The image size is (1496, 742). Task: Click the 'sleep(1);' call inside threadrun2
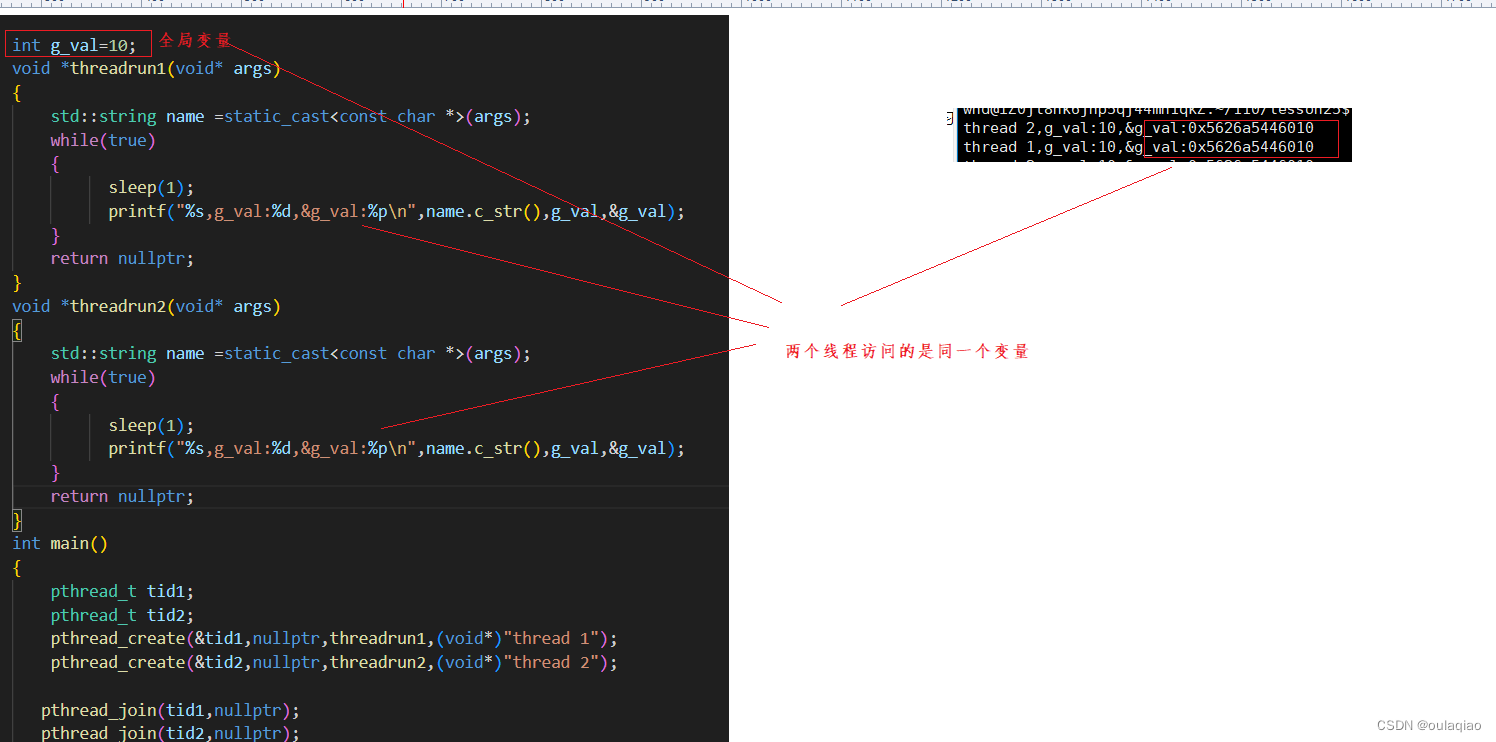[x=151, y=425]
